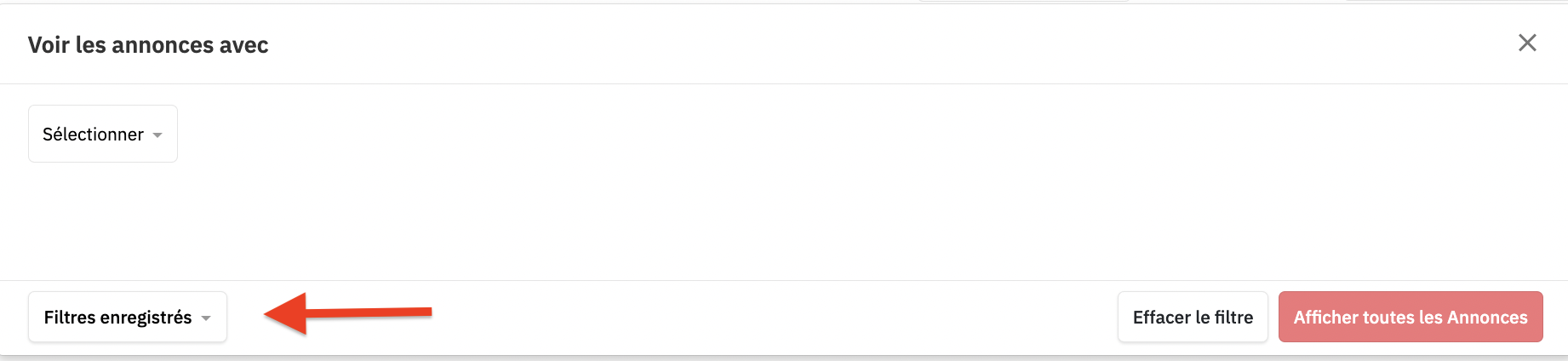Image resolution: width=1568 pixels, height=361 pixels.
Task: Click the 'Voir les annonces avec' heading
Action: (148, 45)
